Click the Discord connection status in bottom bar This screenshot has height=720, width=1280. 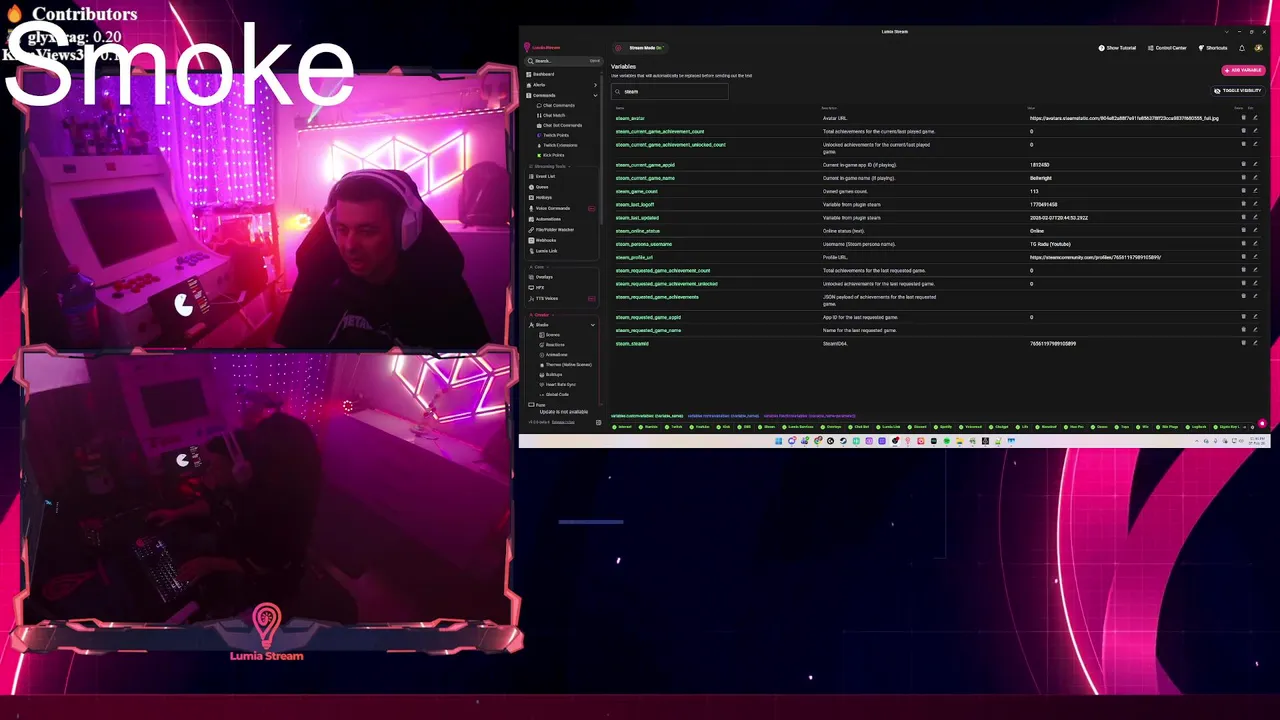coord(915,427)
